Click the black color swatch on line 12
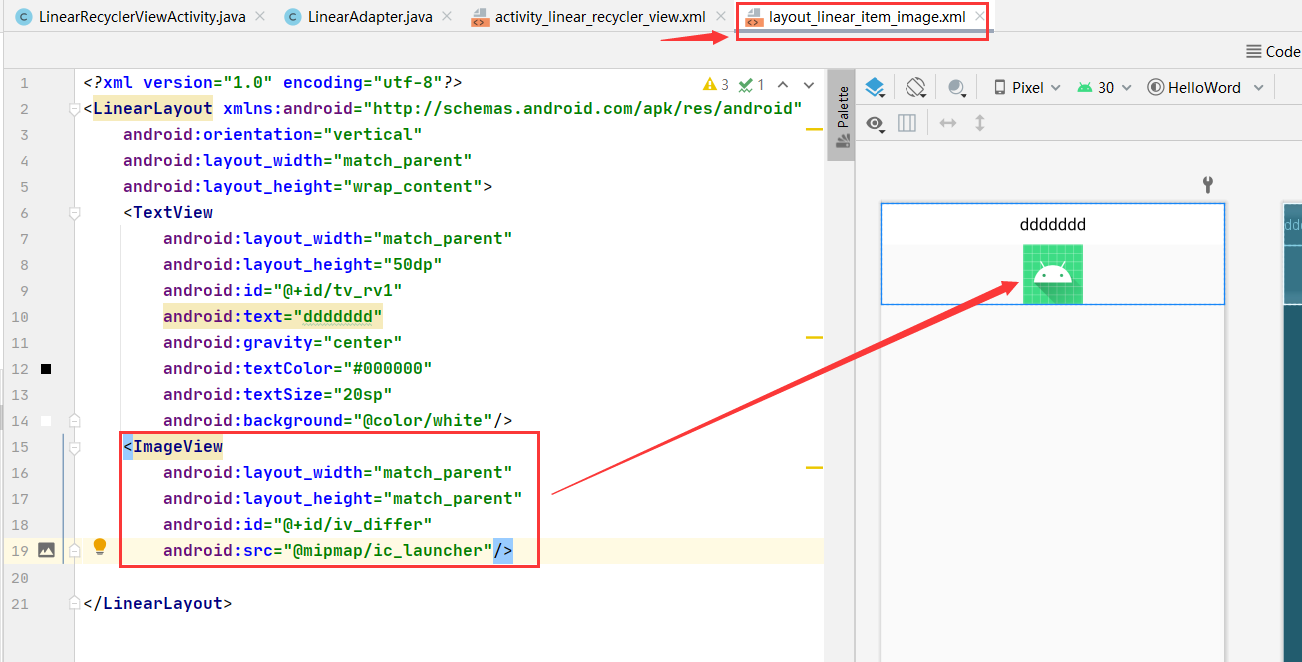Screen dimensions: 1302x662 tap(46, 369)
